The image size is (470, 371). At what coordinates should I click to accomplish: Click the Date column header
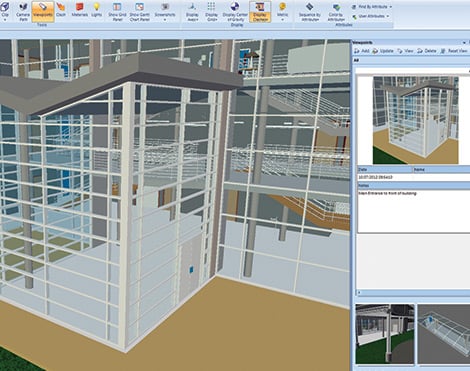click(385, 169)
